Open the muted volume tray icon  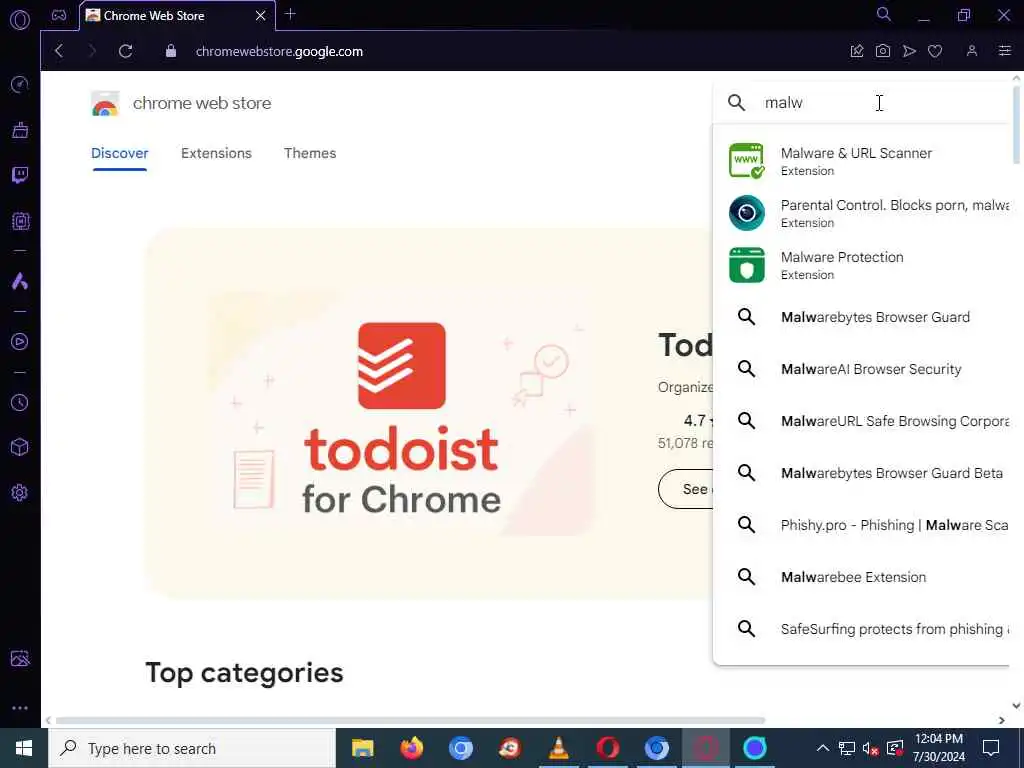[x=870, y=748]
